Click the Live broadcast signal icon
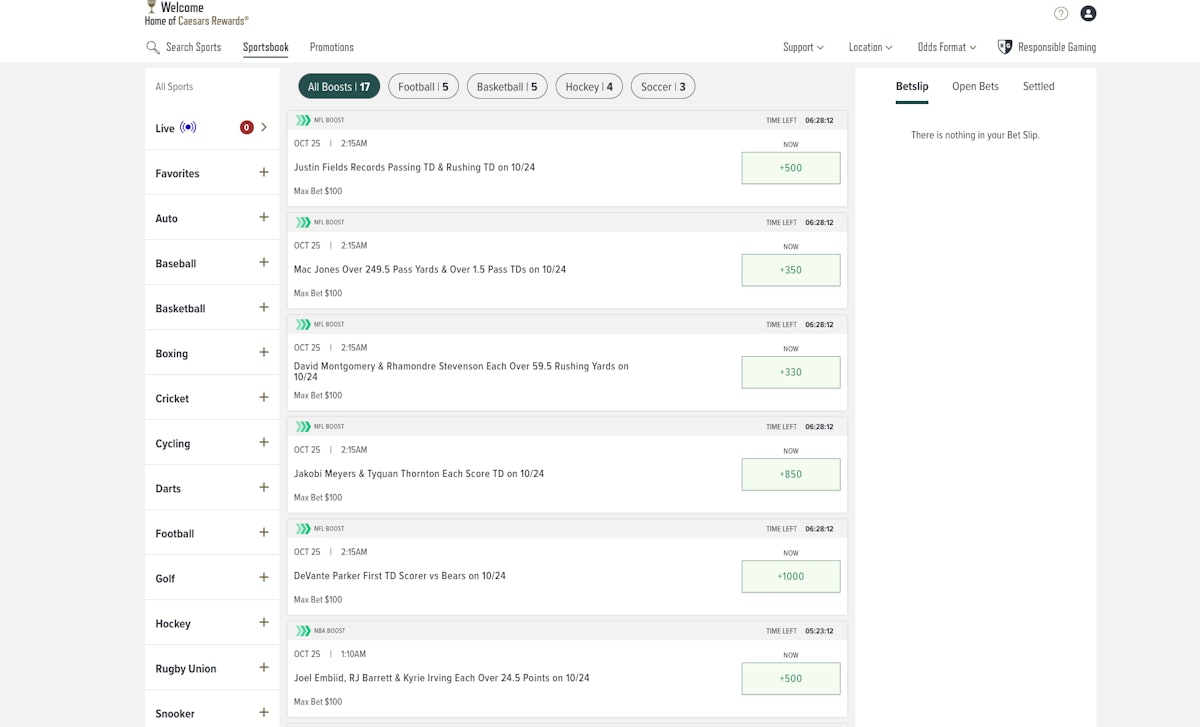Screen dimensions: 1200x727 tap(188, 128)
